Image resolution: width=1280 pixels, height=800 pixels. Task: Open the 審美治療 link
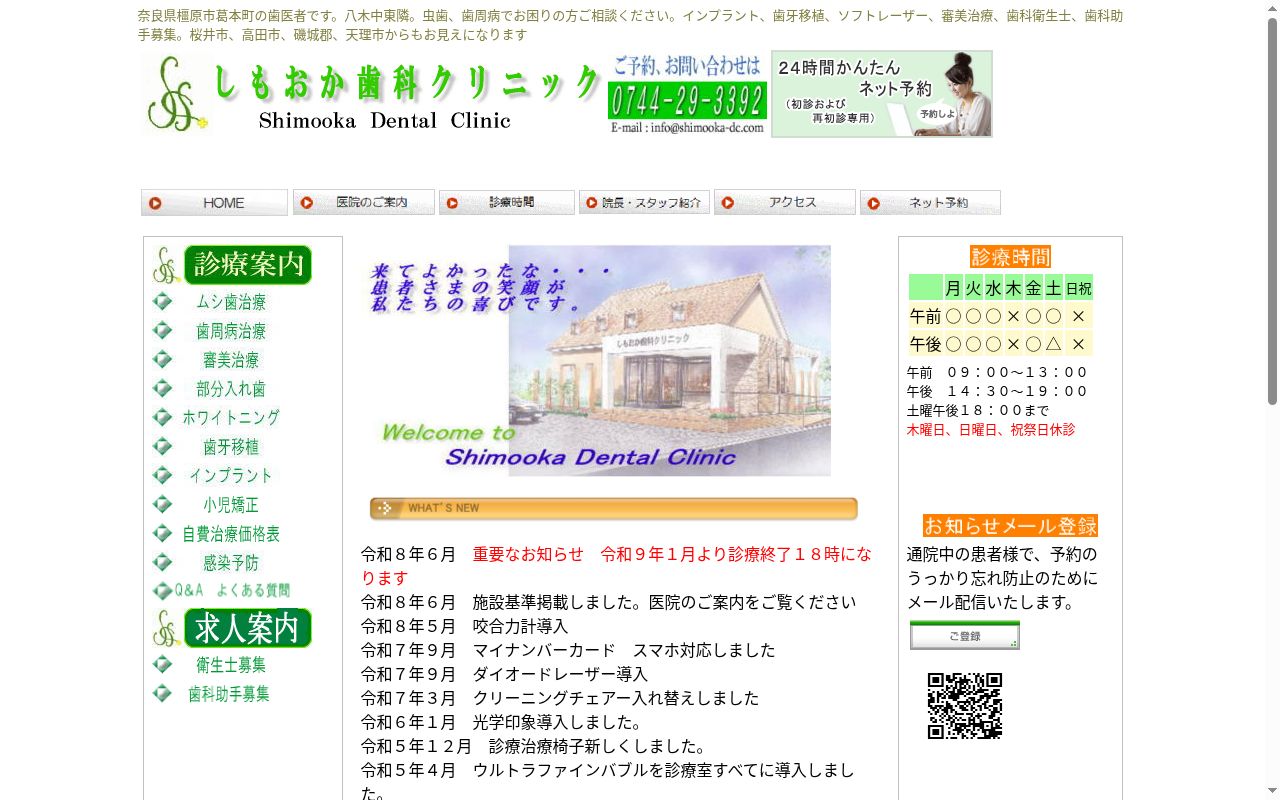click(x=231, y=360)
